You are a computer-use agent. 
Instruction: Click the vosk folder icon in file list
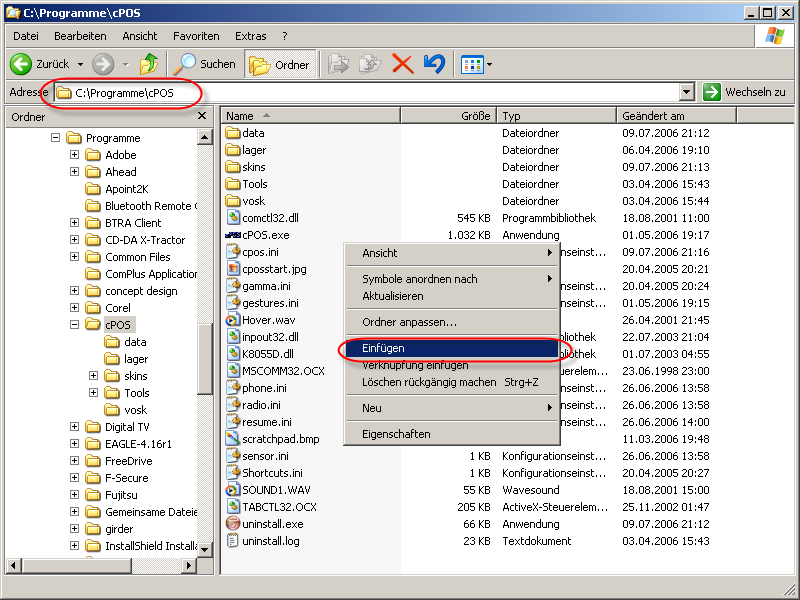point(233,201)
